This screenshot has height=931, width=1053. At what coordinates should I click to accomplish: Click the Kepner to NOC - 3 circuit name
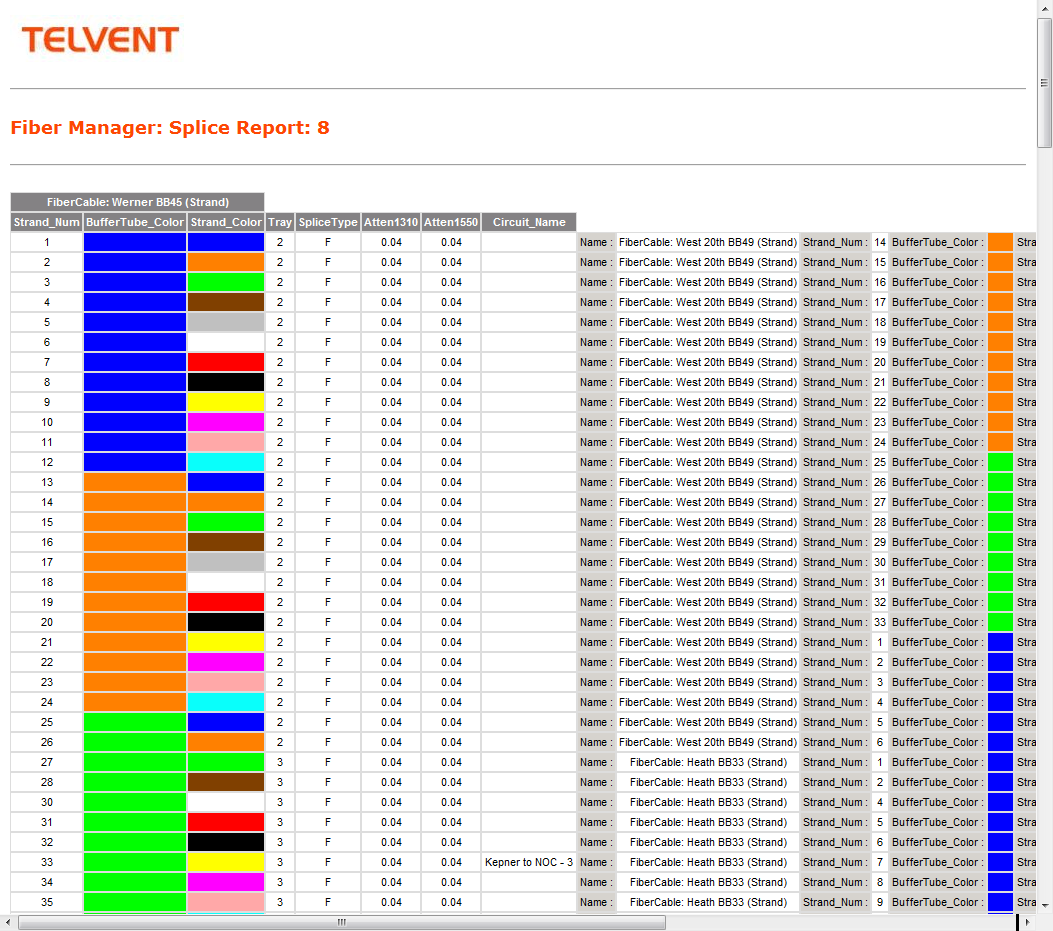coord(529,862)
